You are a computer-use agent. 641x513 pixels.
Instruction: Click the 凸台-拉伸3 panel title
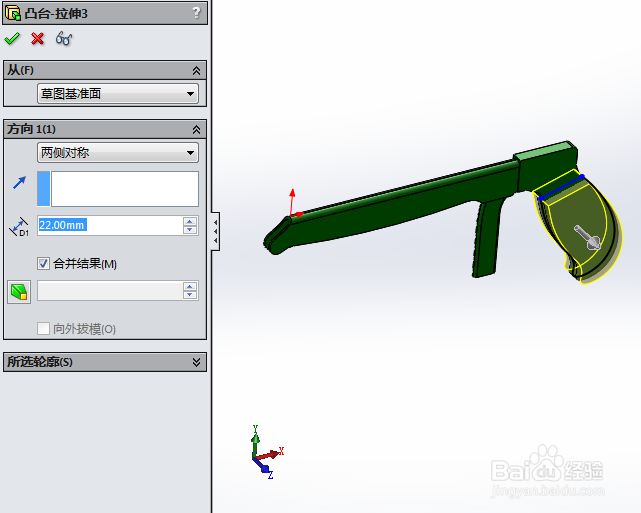point(56,13)
